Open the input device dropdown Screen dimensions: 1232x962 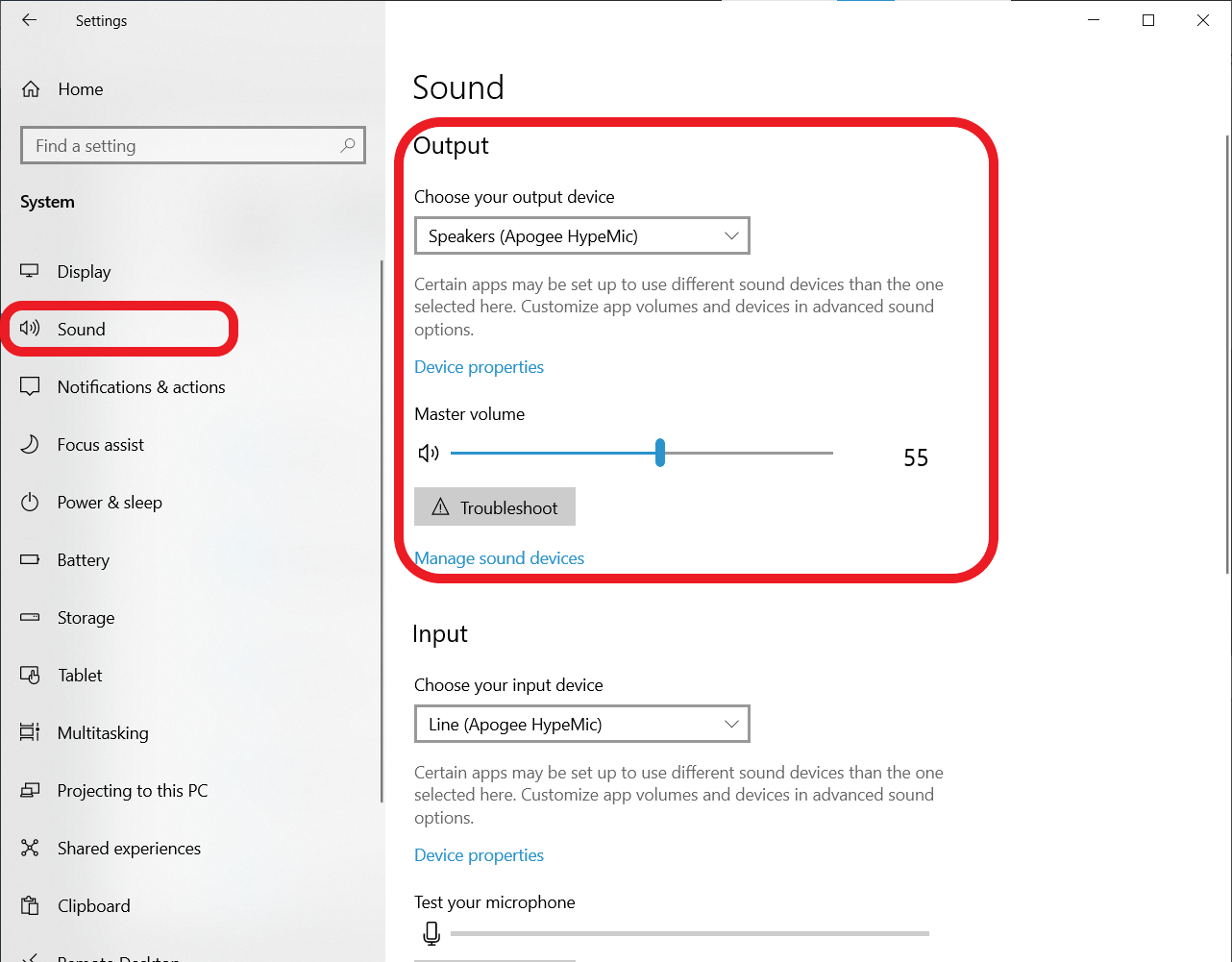coord(581,724)
